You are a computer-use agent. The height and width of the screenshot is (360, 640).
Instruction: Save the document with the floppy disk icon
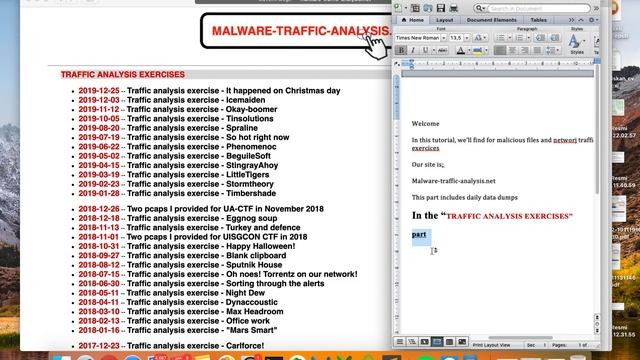click(441, 8)
